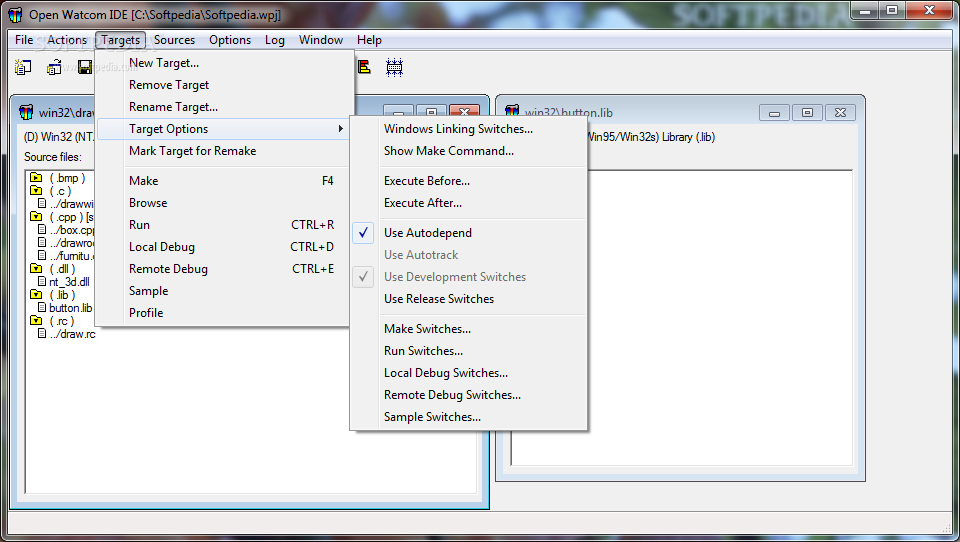
Task: Open the Help menu
Action: (369, 40)
